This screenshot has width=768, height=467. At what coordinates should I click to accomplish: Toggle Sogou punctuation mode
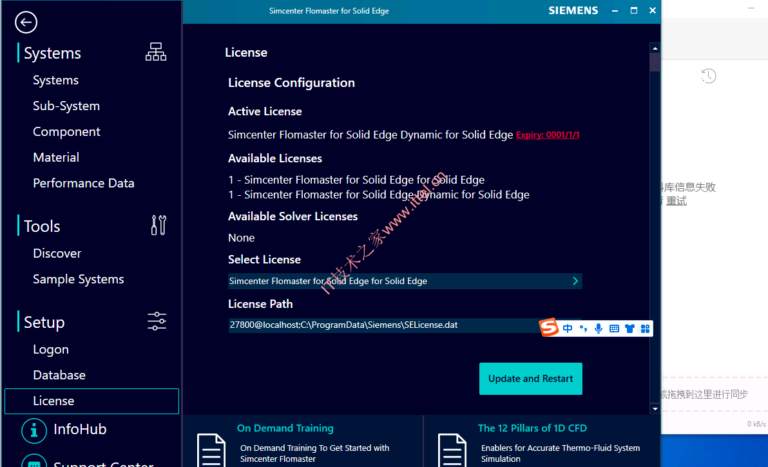(x=583, y=328)
